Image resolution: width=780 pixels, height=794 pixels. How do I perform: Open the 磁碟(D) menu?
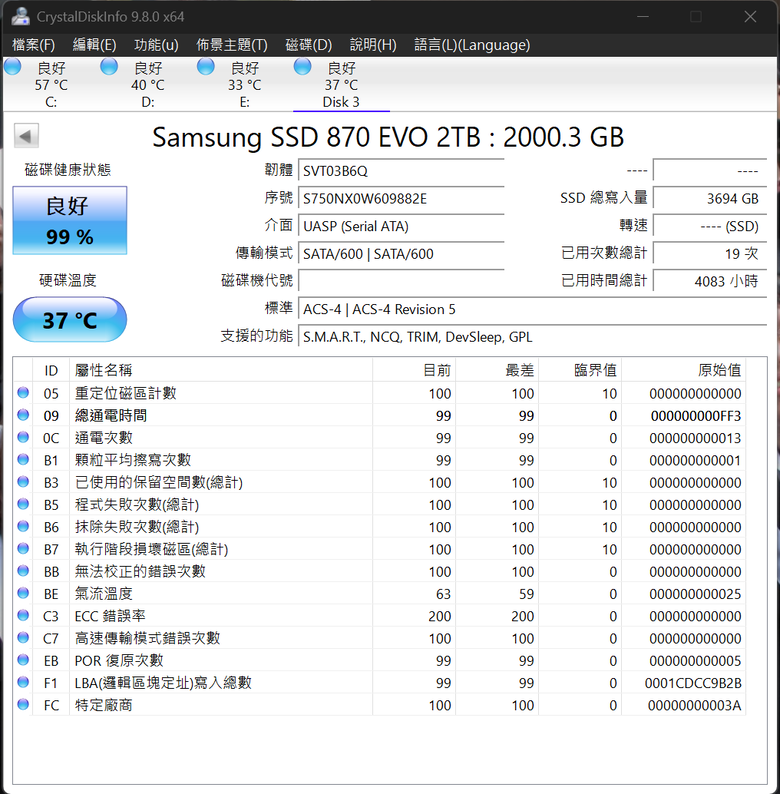308,45
